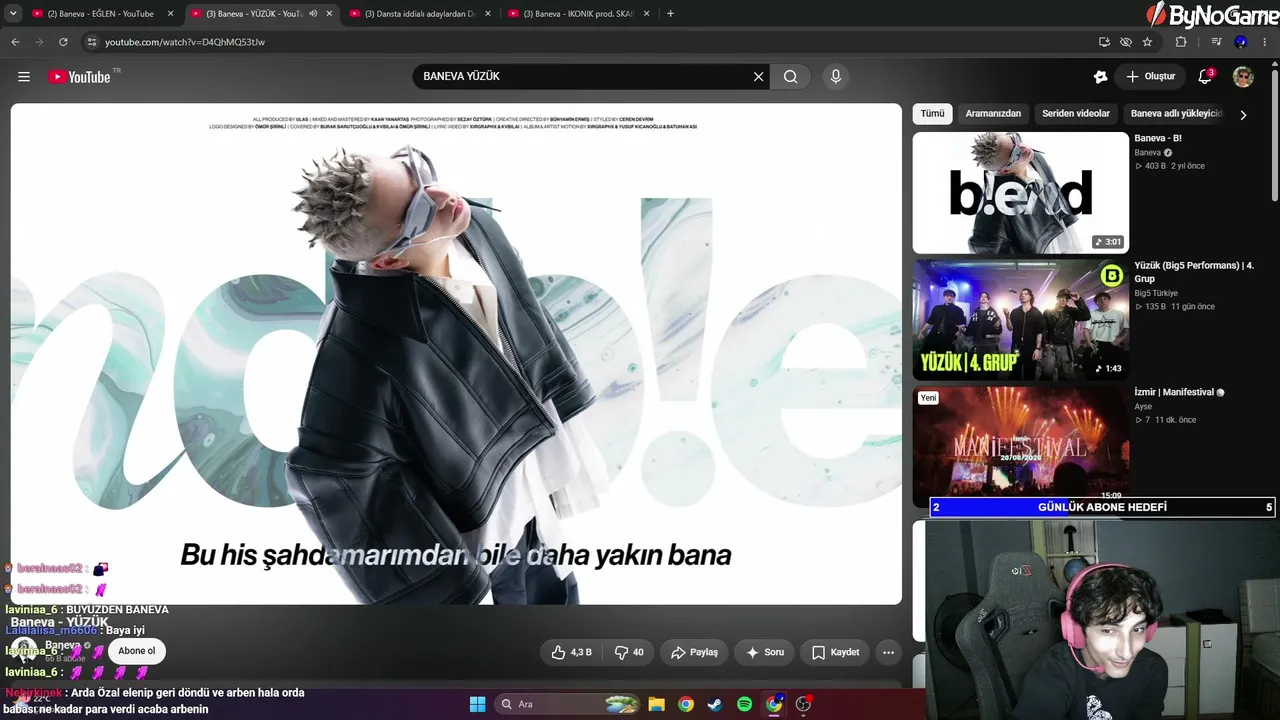
Task: Focus the browser address bar URL
Action: tap(185, 42)
